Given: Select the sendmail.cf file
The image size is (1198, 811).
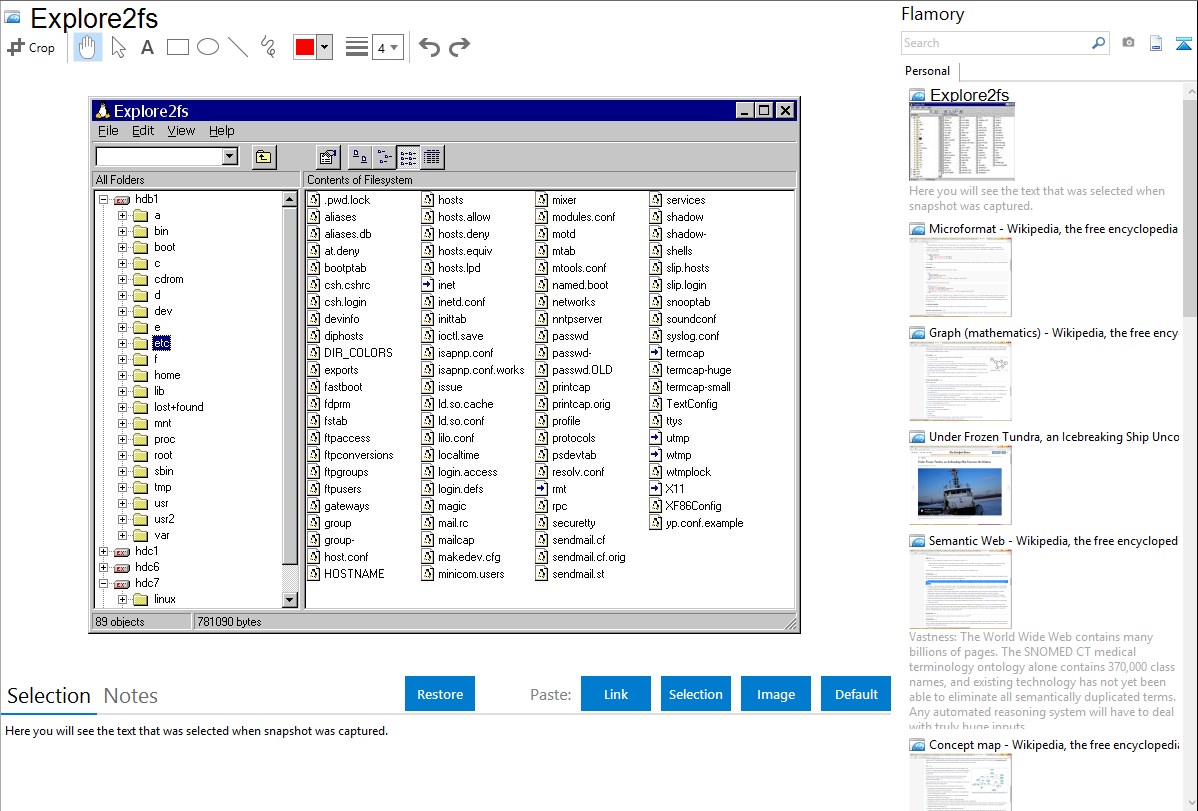Looking at the screenshot, I should coord(578,540).
